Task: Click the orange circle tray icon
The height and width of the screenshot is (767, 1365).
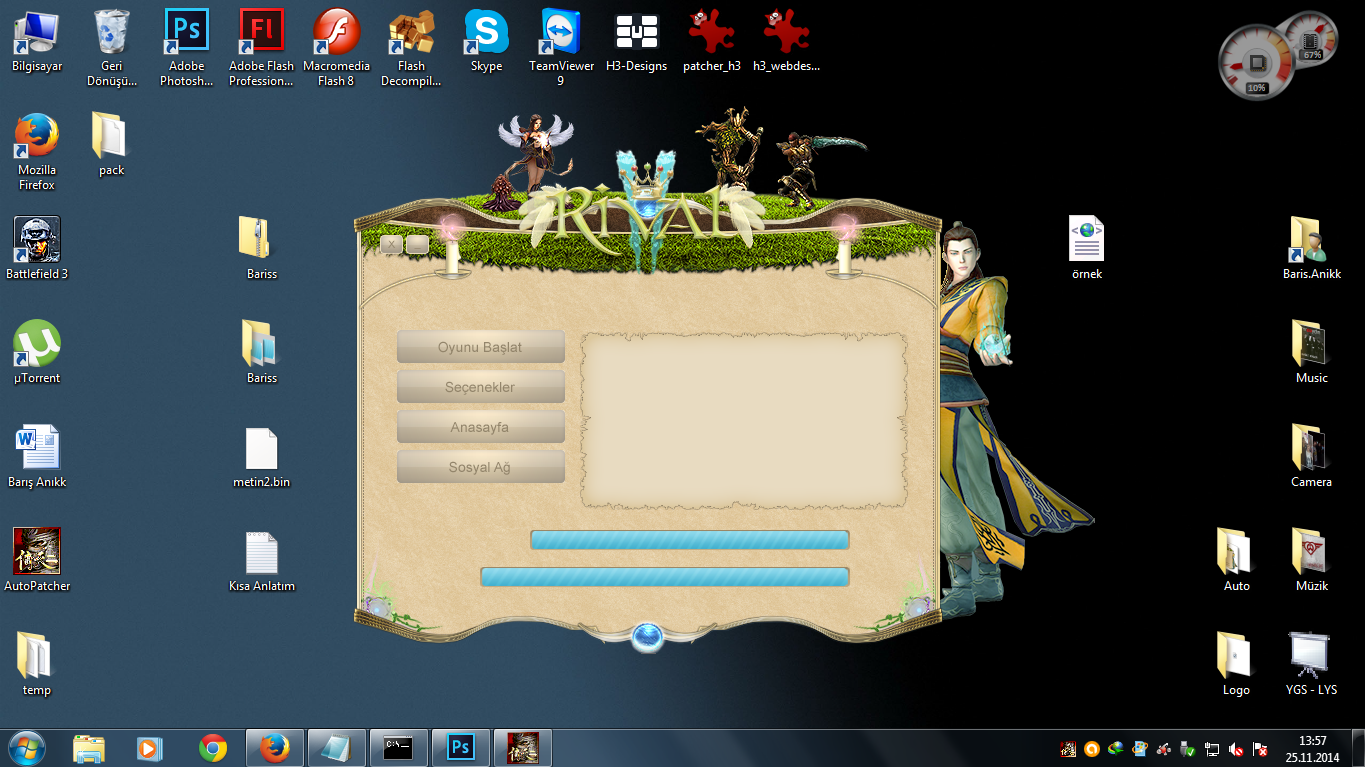Action: click(1092, 748)
